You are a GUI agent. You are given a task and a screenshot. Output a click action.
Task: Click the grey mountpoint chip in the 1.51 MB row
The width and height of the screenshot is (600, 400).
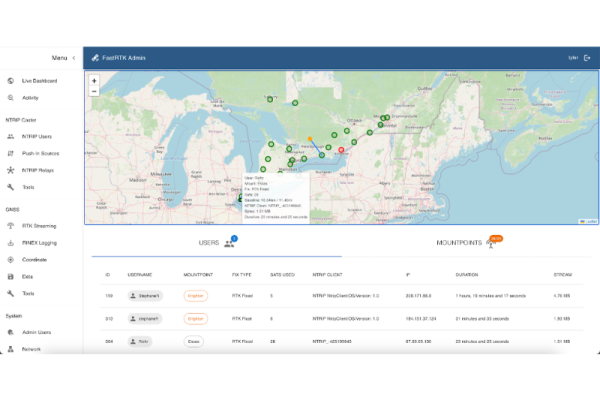[x=194, y=341]
